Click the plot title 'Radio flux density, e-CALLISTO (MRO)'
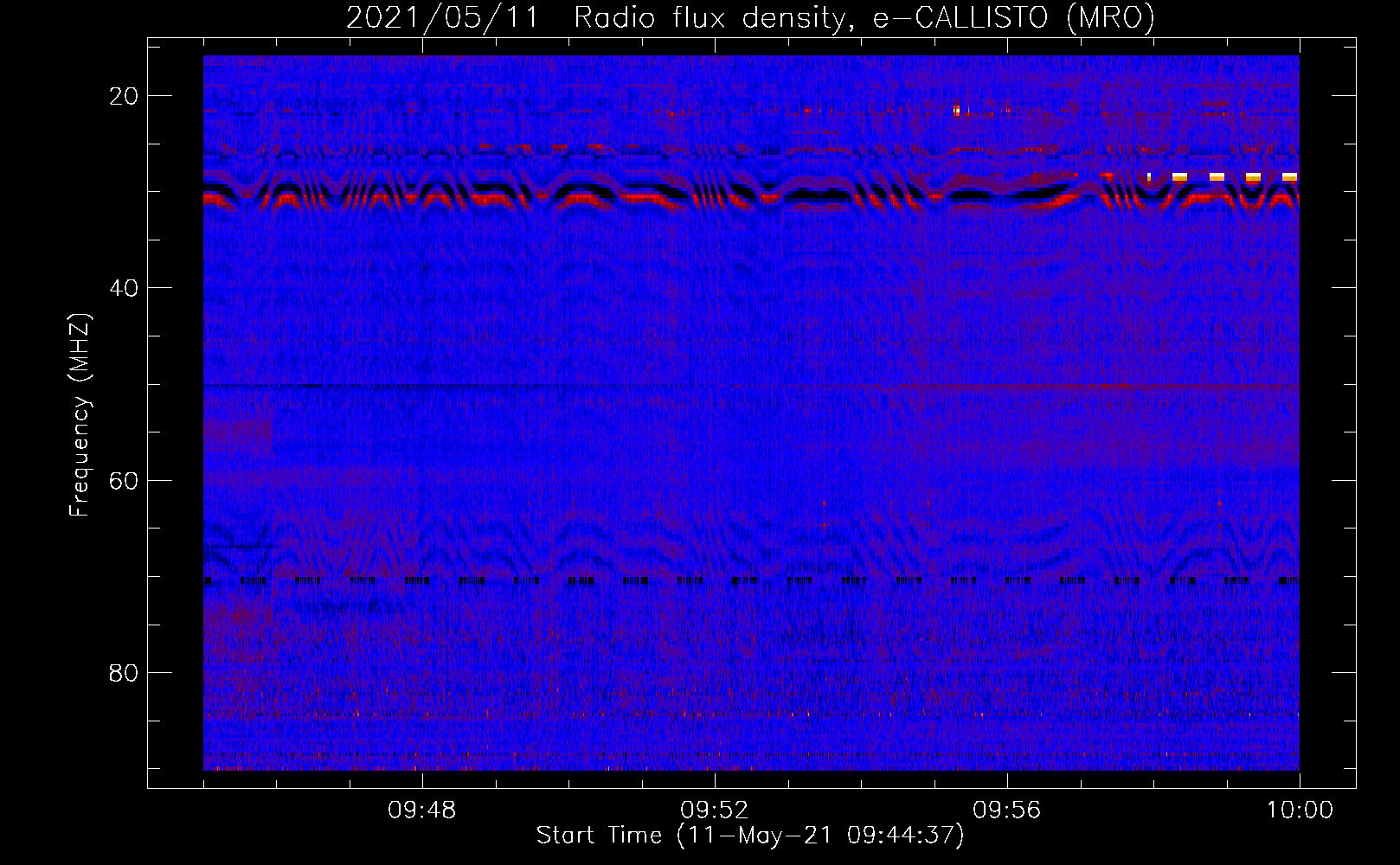This screenshot has height=865, width=1400. [864, 17]
